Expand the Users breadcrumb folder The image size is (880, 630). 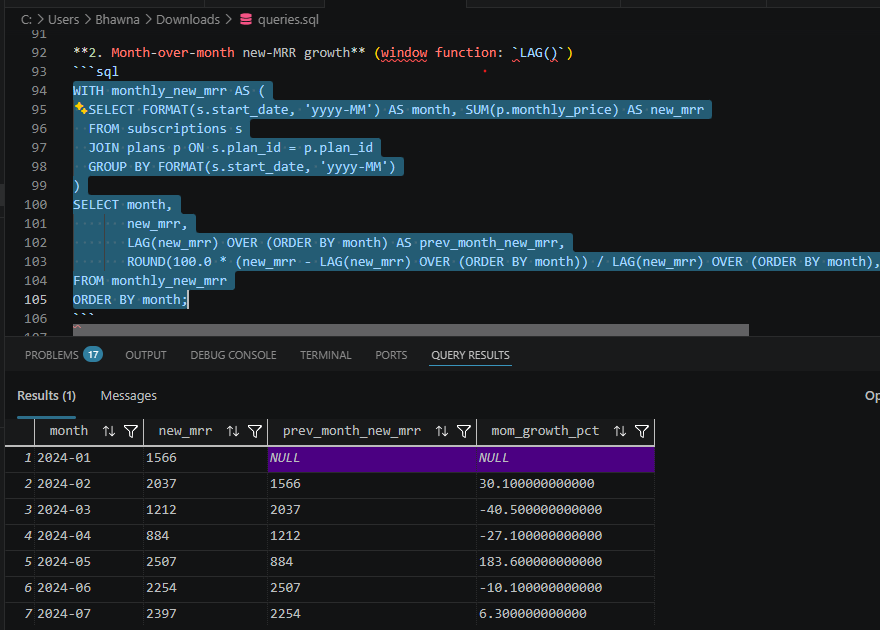coord(63,20)
